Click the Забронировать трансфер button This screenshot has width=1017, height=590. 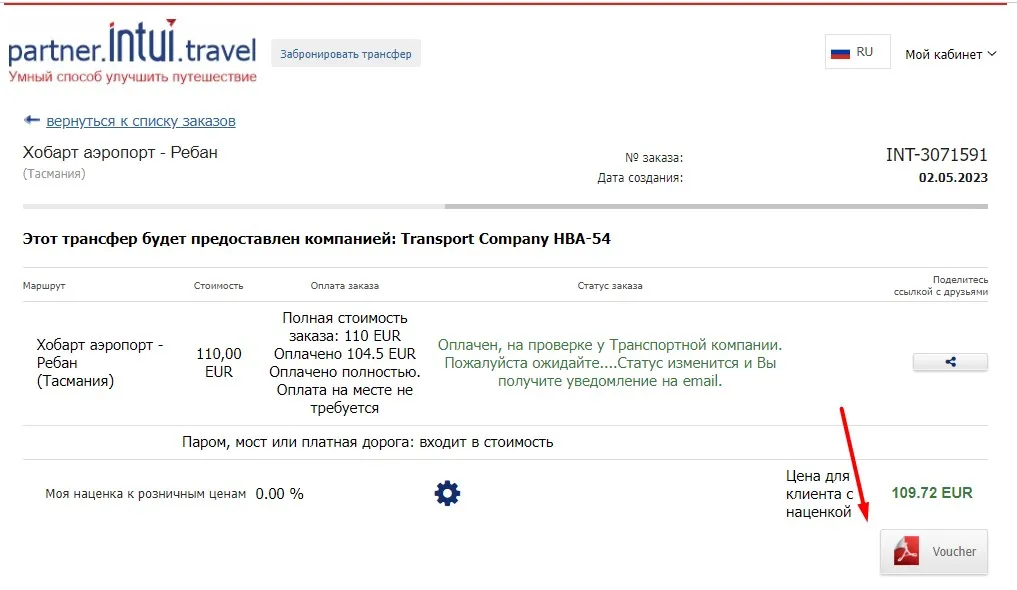pos(346,54)
